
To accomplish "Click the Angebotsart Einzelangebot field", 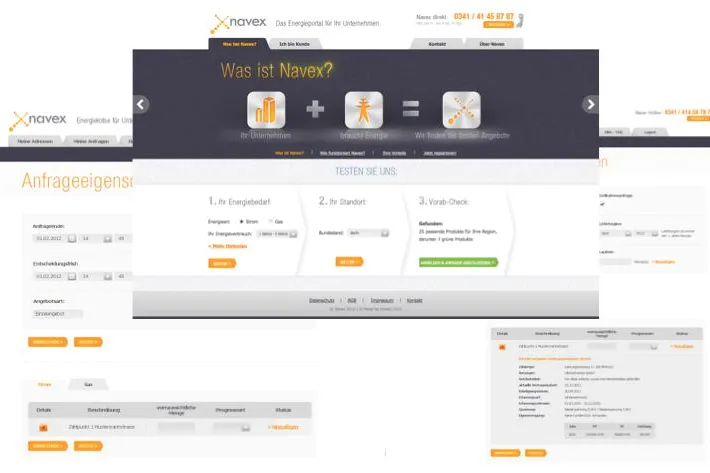I will pos(58,314).
